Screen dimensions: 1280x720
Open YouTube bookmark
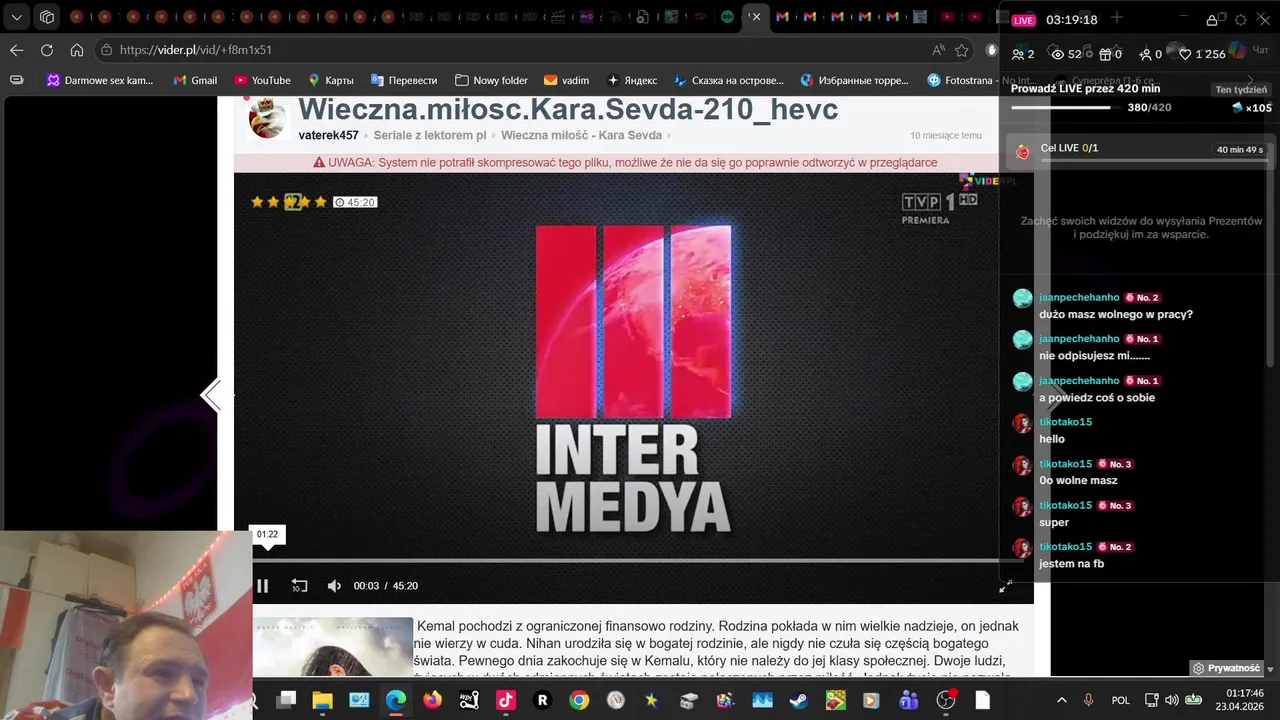tap(262, 80)
